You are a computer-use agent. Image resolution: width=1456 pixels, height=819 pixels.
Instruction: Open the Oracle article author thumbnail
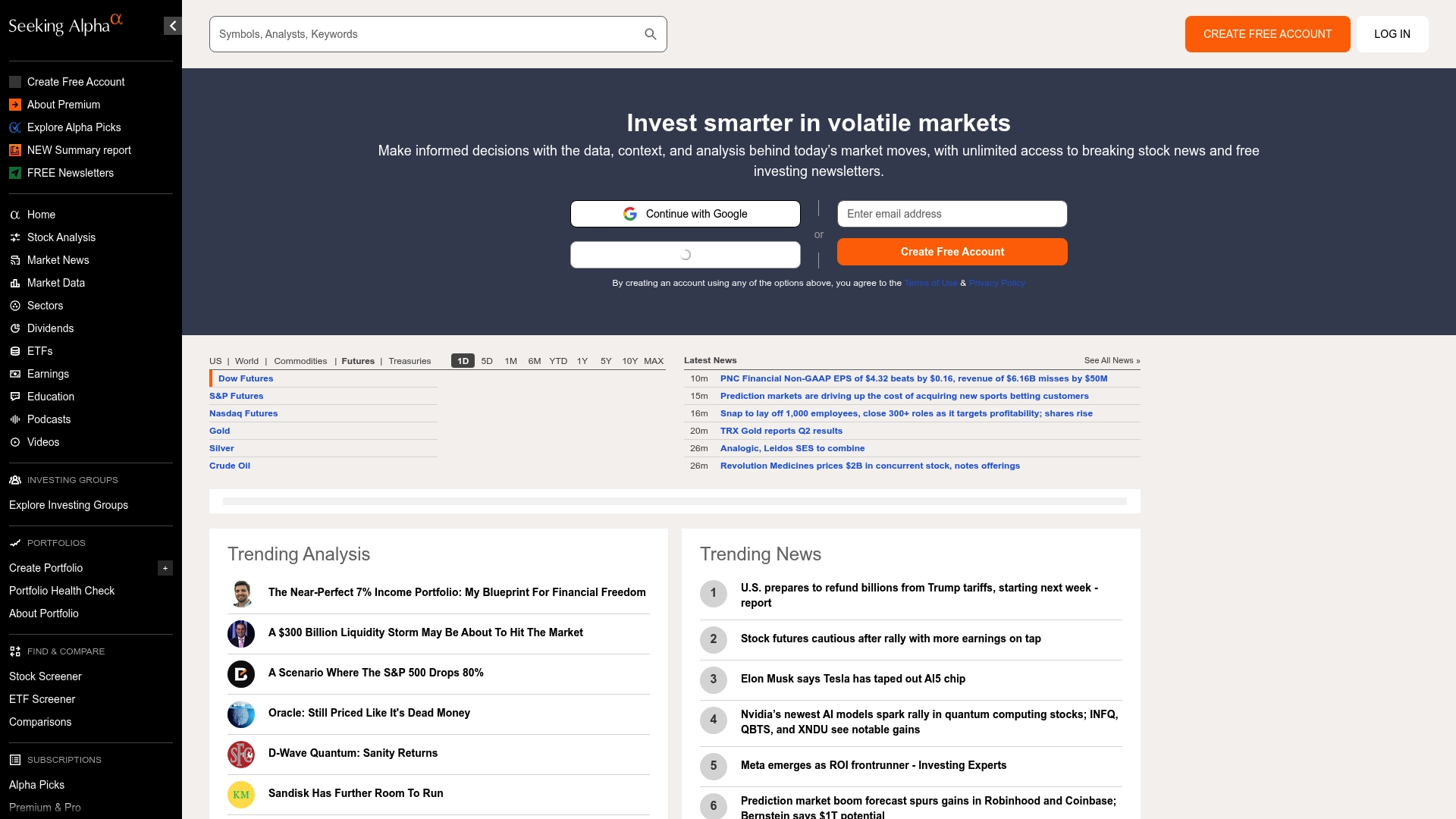coord(241,714)
